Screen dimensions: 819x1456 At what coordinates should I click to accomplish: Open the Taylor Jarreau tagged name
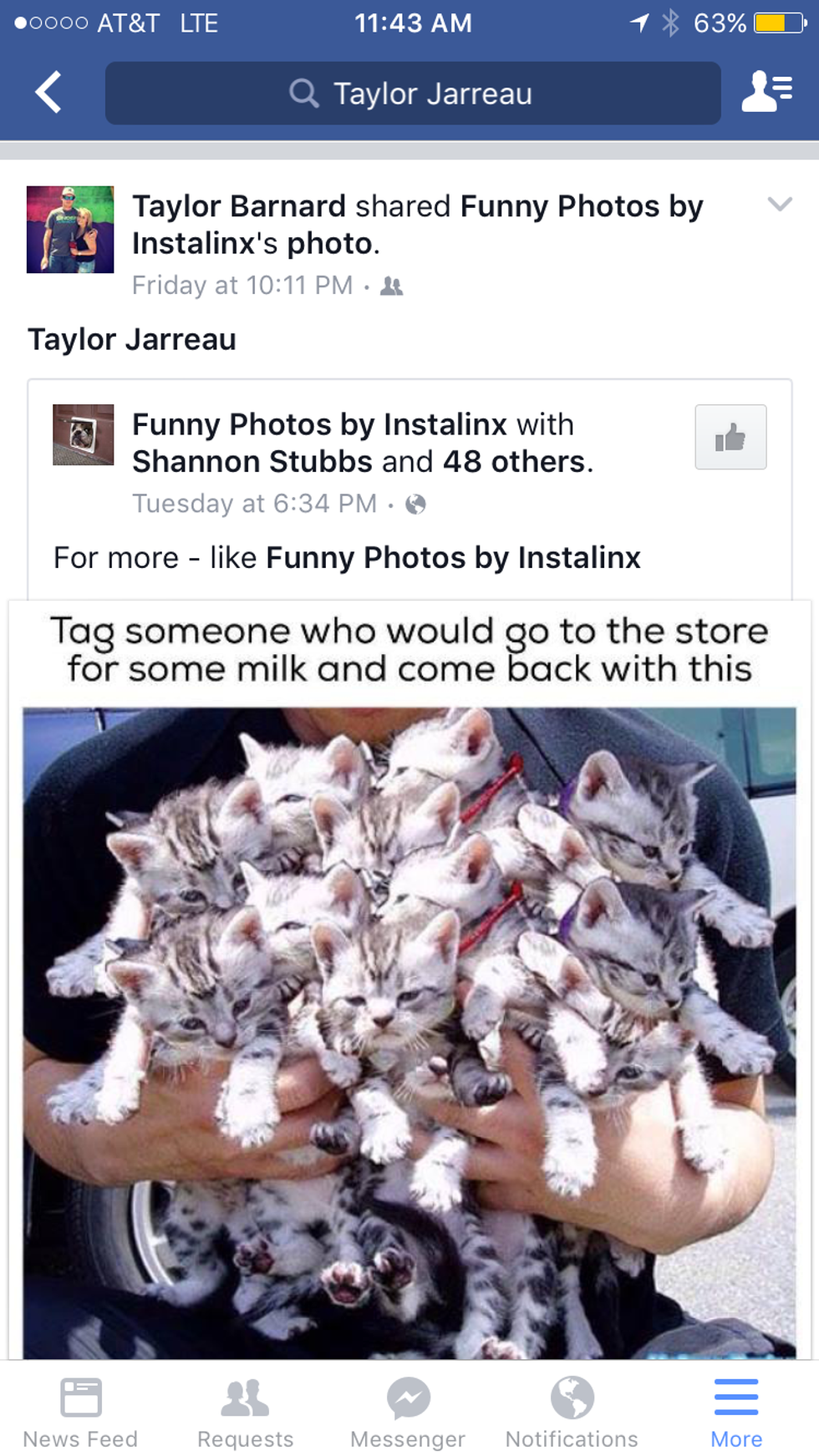pos(132,340)
